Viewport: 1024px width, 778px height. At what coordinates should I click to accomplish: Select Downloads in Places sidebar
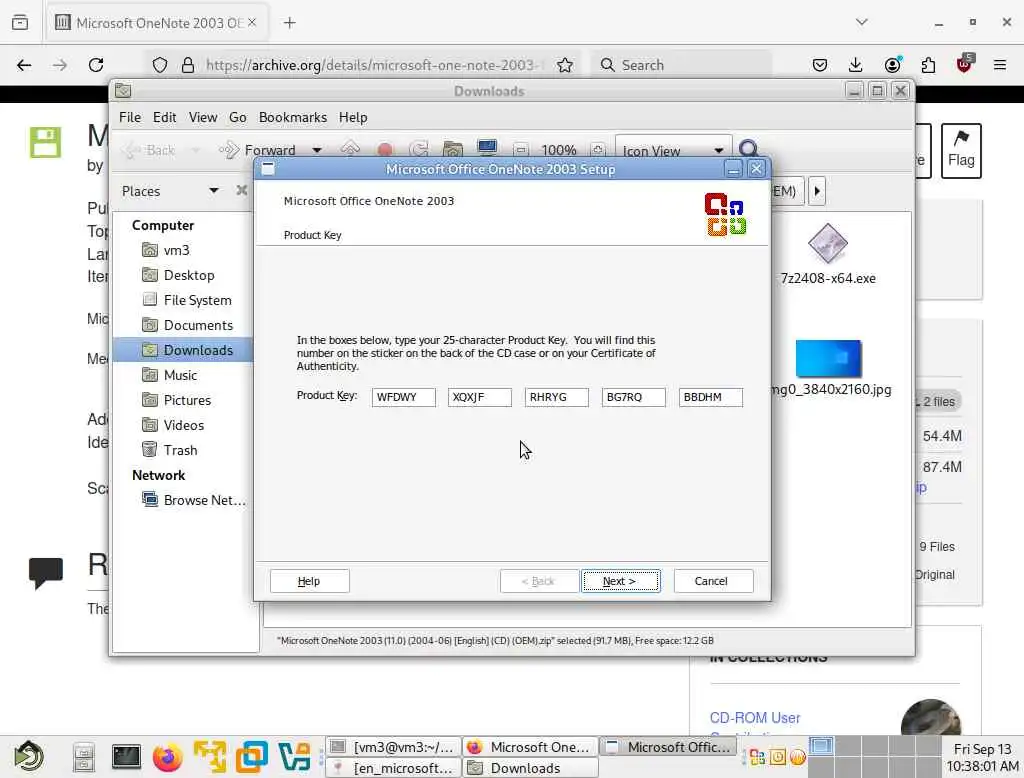pyautogui.click(x=183, y=350)
